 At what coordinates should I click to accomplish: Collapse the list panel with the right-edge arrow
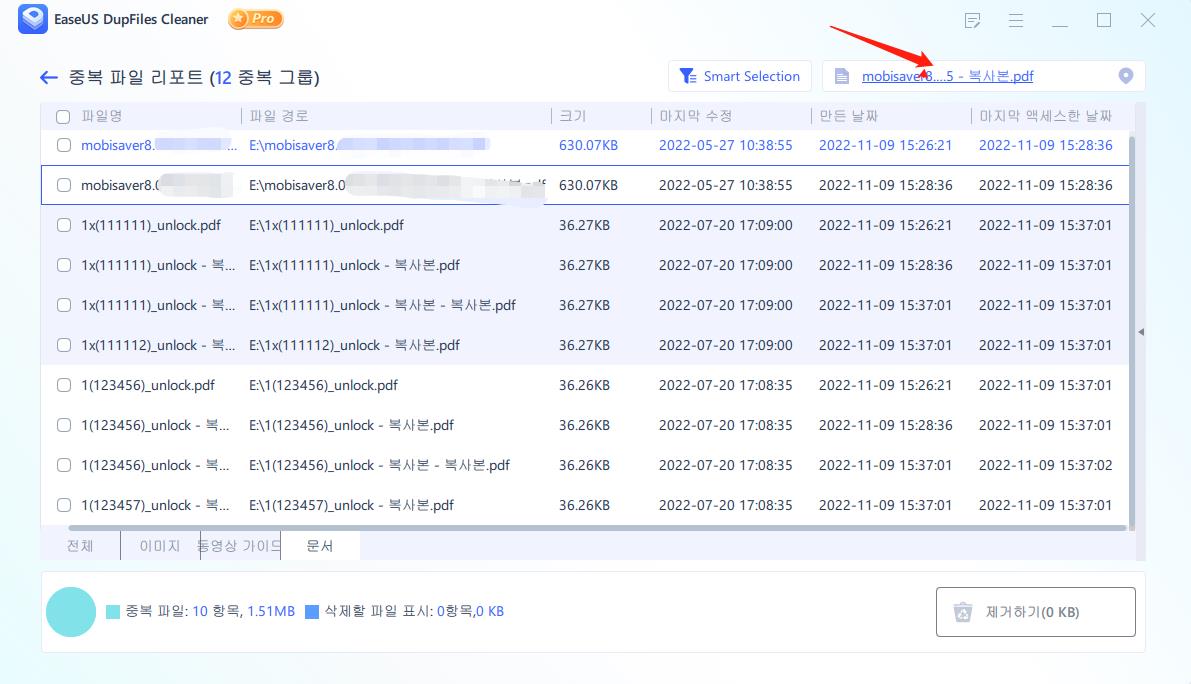1140,330
